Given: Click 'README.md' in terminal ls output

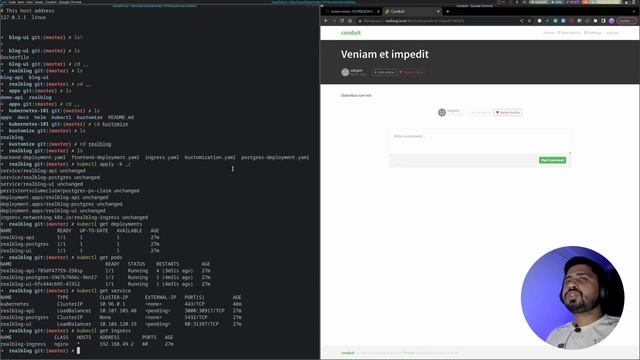Looking at the screenshot, I should click(x=121, y=117).
